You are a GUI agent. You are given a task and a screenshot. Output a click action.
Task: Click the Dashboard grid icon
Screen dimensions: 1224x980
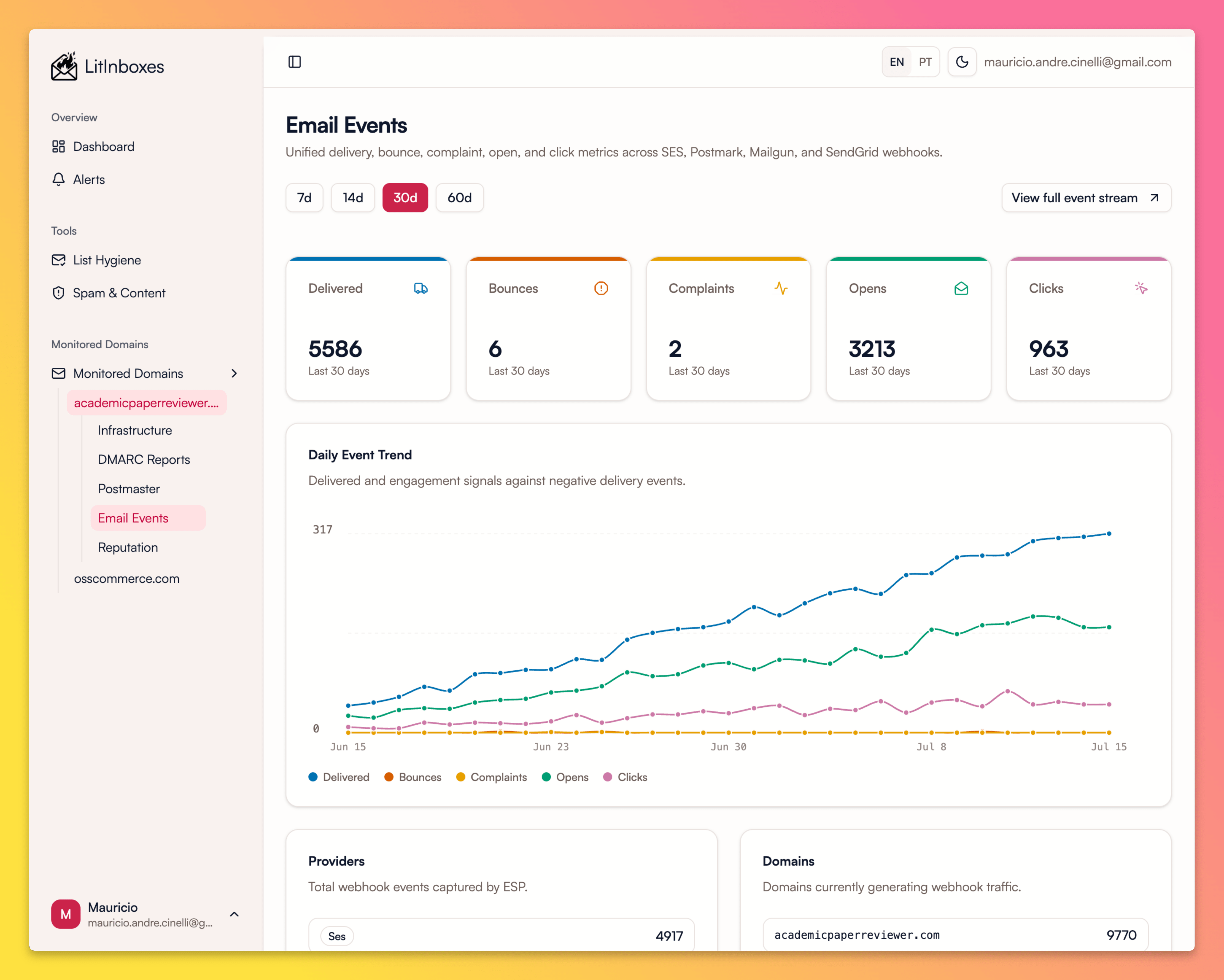click(59, 146)
